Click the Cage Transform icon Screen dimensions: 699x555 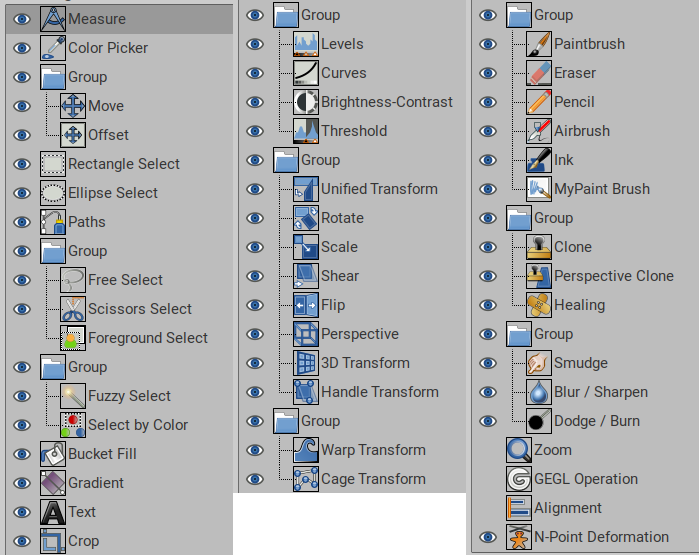[306, 479]
